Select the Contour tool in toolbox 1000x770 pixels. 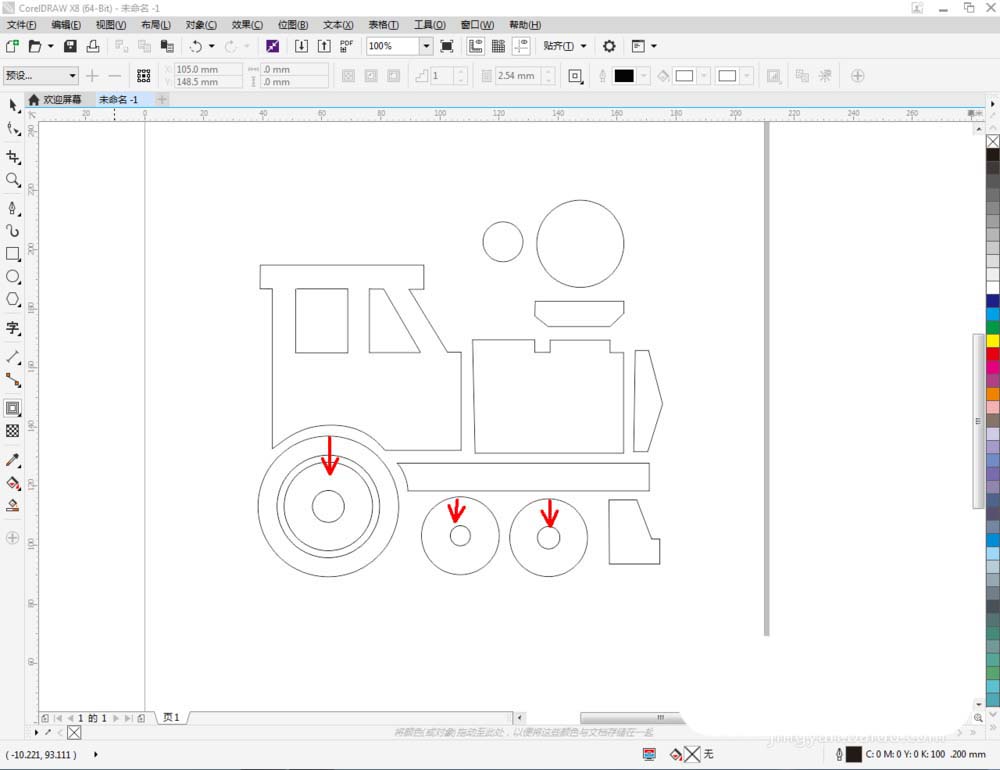coord(13,408)
